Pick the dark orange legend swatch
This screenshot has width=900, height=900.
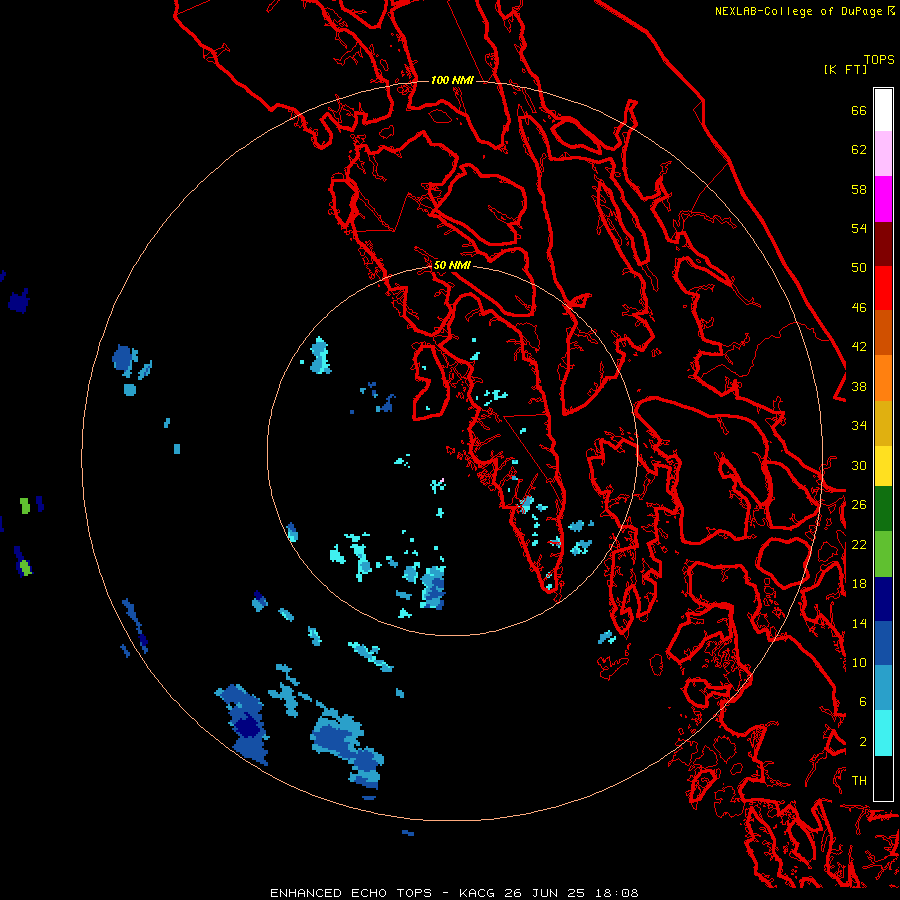tap(883, 333)
